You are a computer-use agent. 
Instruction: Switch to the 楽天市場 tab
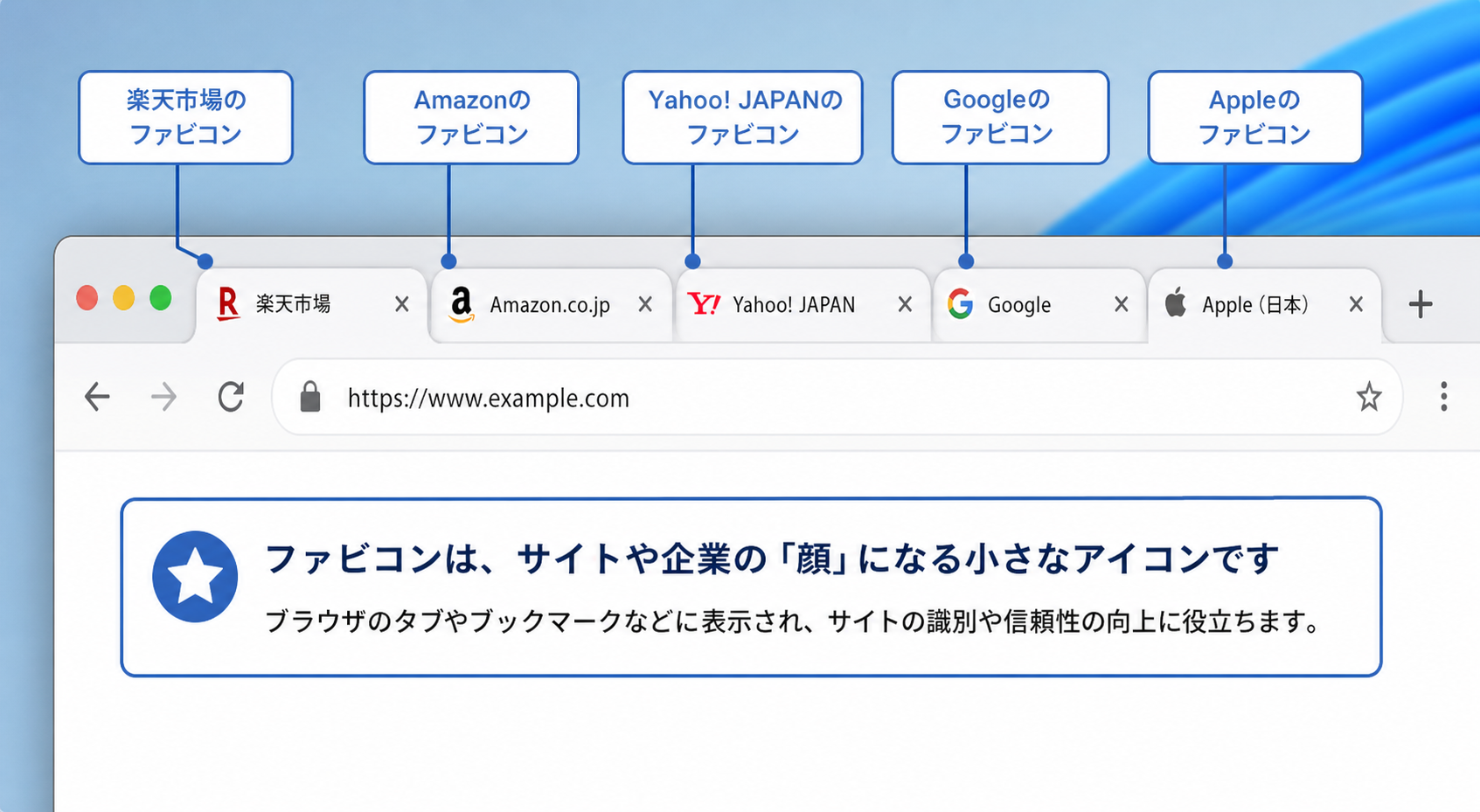[x=312, y=305]
